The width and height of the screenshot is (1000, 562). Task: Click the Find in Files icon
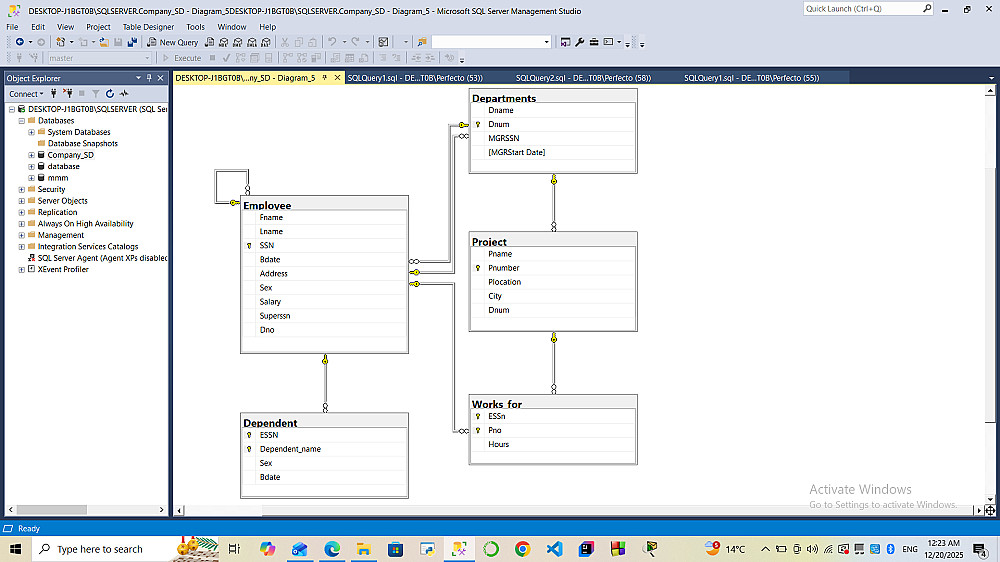[422, 42]
